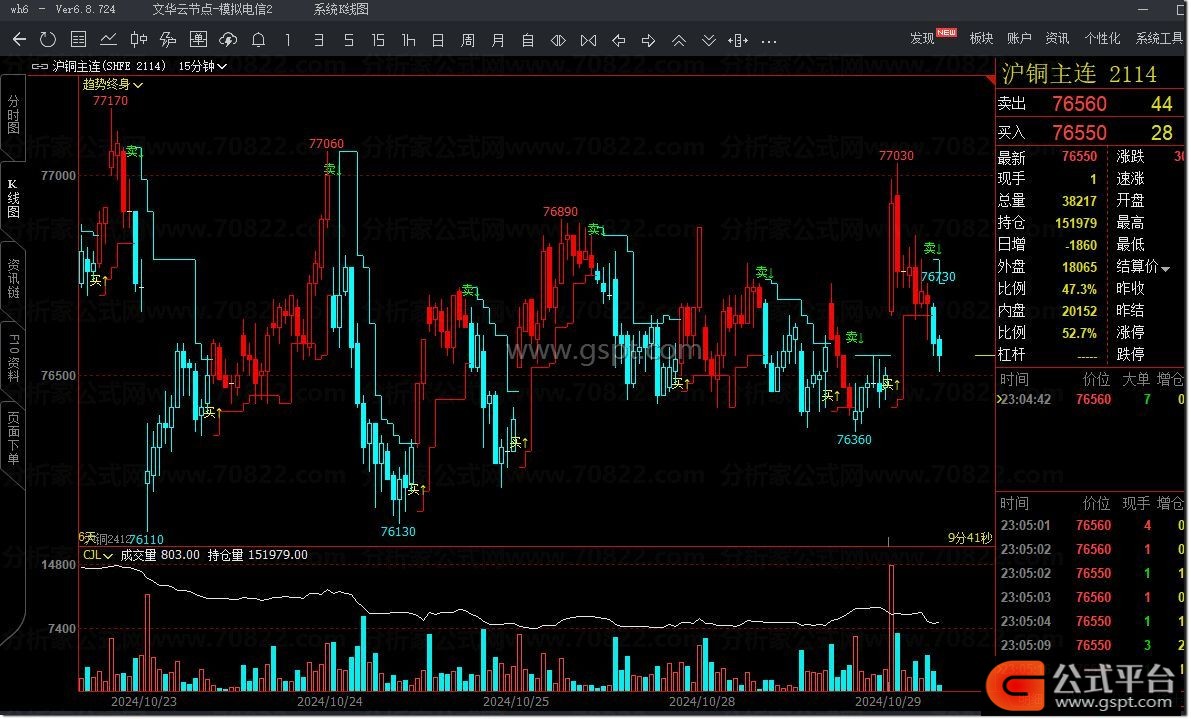Switch to the 分时图 side tab
Screen dimensions: 1191x719
pyautogui.click(x=13, y=114)
